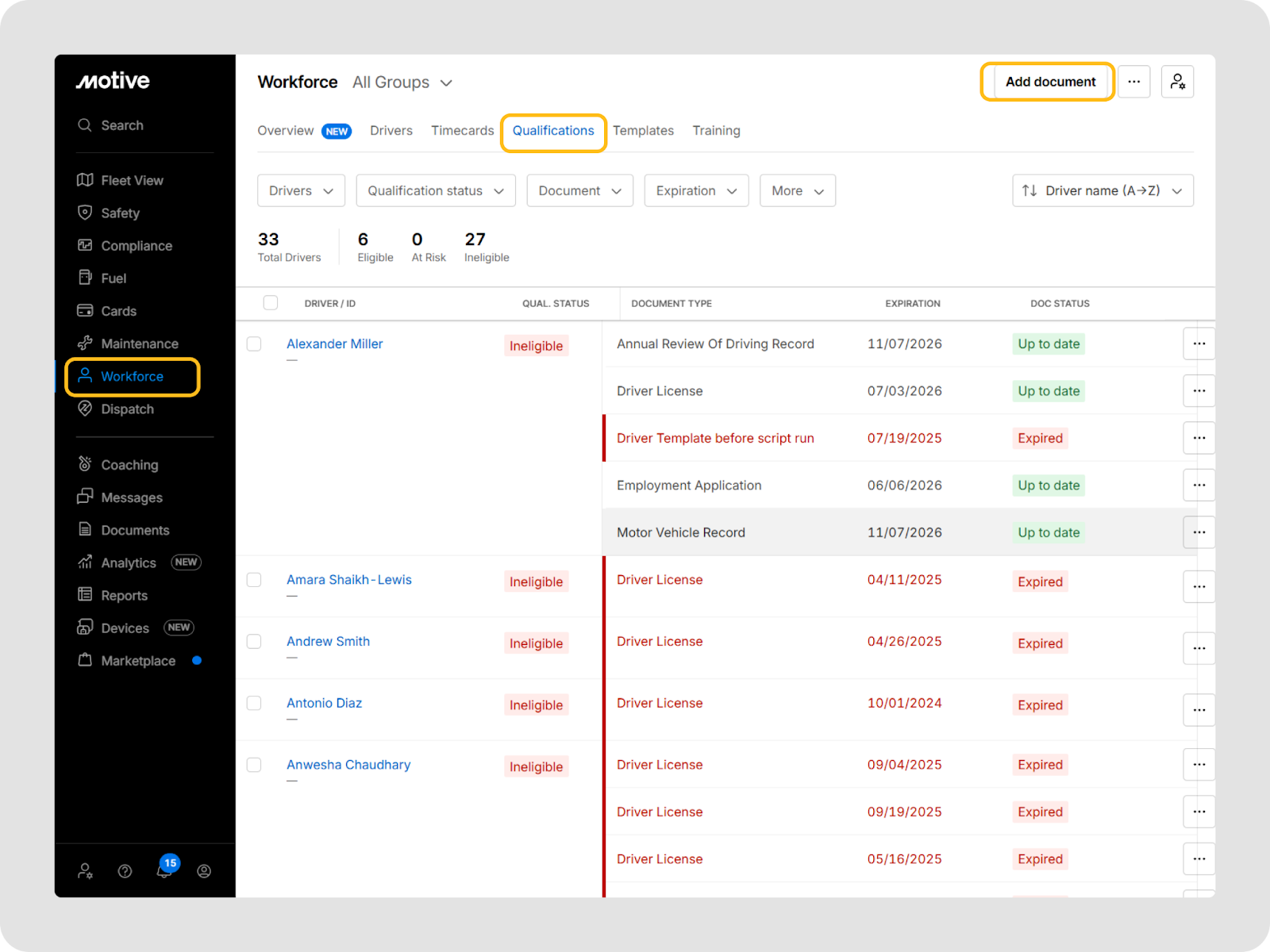Screen dimensions: 1270x952
Task: Open user settings icon in top right
Action: click(x=1177, y=82)
